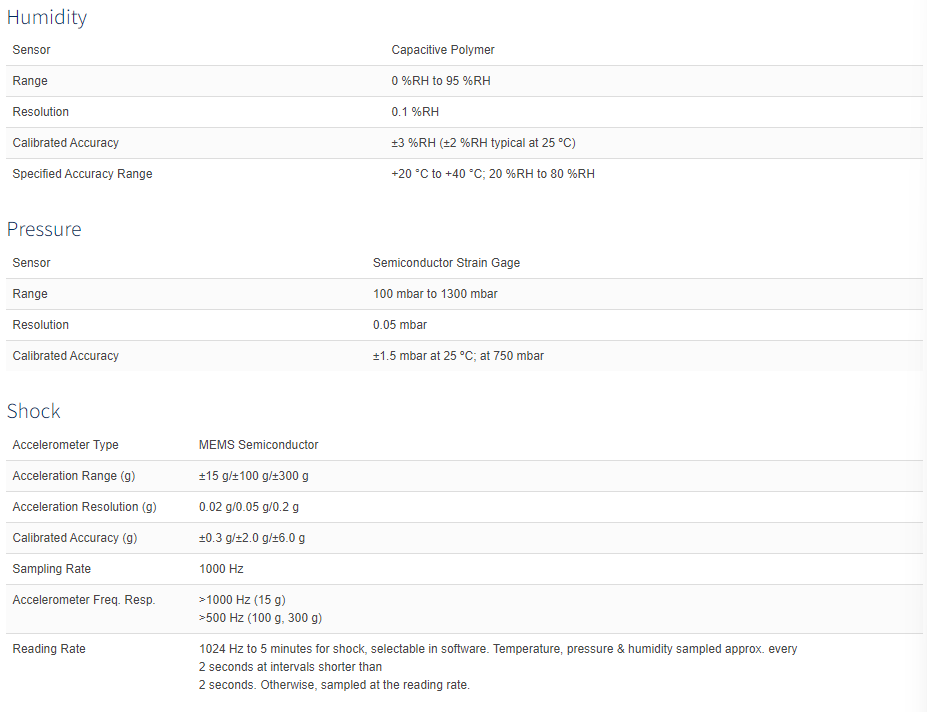Click the MEMS Semiconductor value
This screenshot has height=712, width=927.
pos(258,445)
